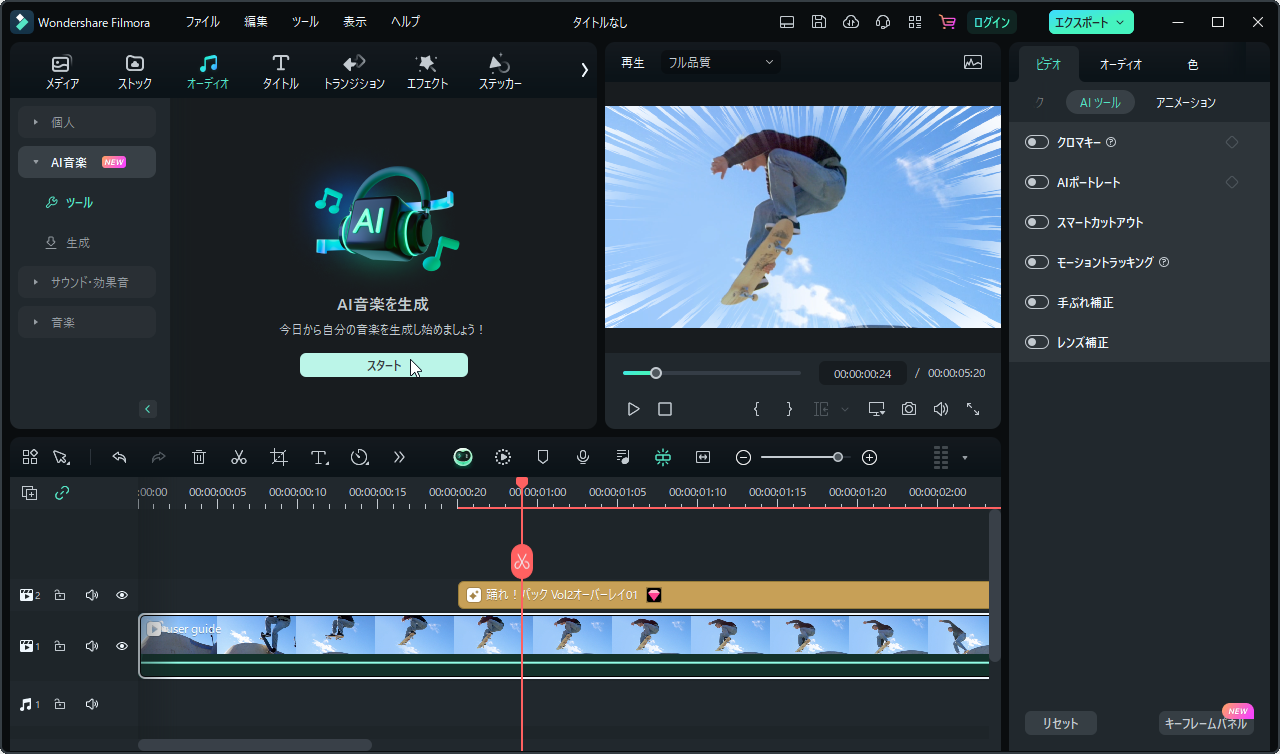Open the エクスポート export dropdown

(1091, 22)
